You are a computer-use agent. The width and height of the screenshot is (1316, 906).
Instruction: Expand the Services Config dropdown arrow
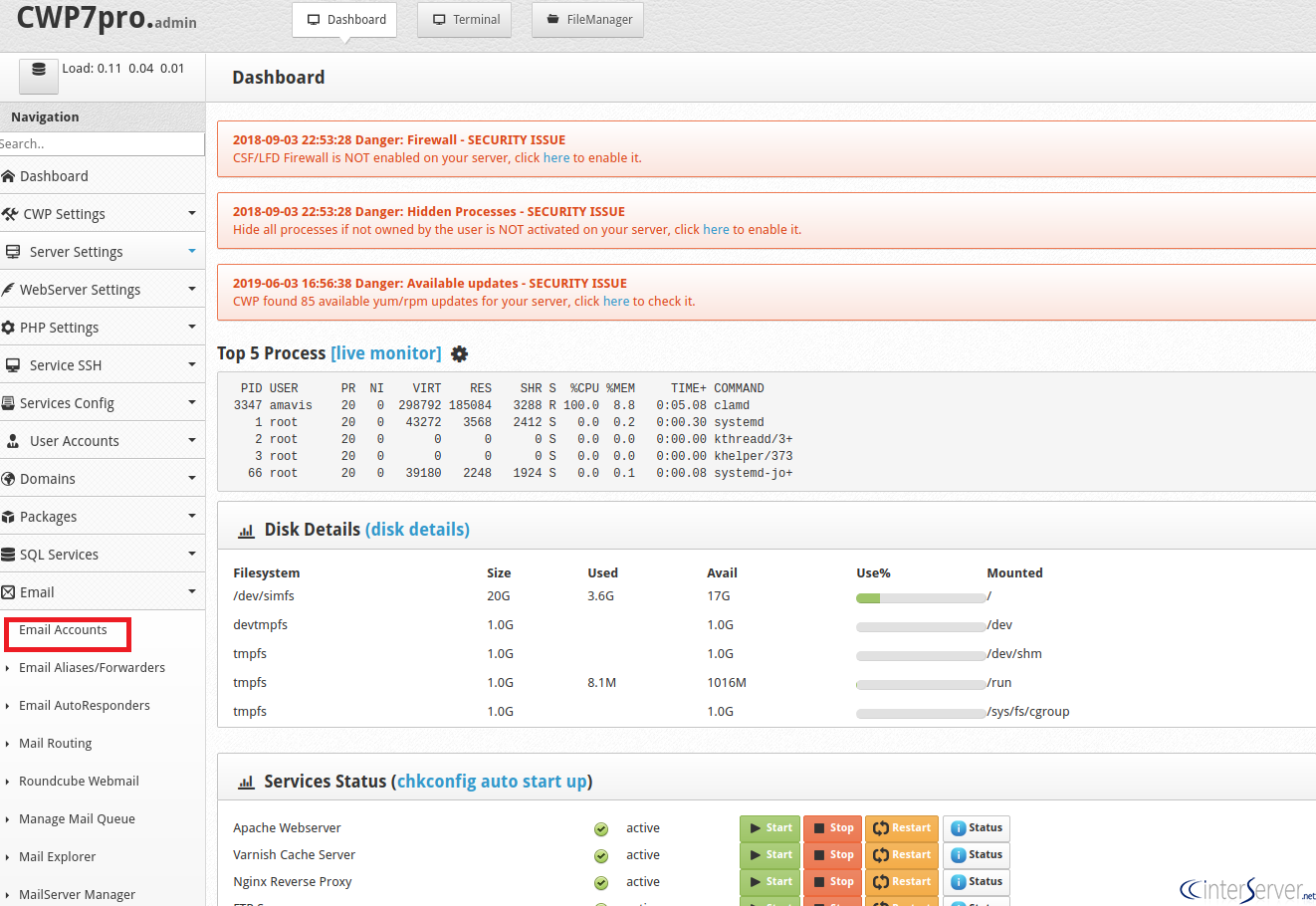[x=192, y=402]
